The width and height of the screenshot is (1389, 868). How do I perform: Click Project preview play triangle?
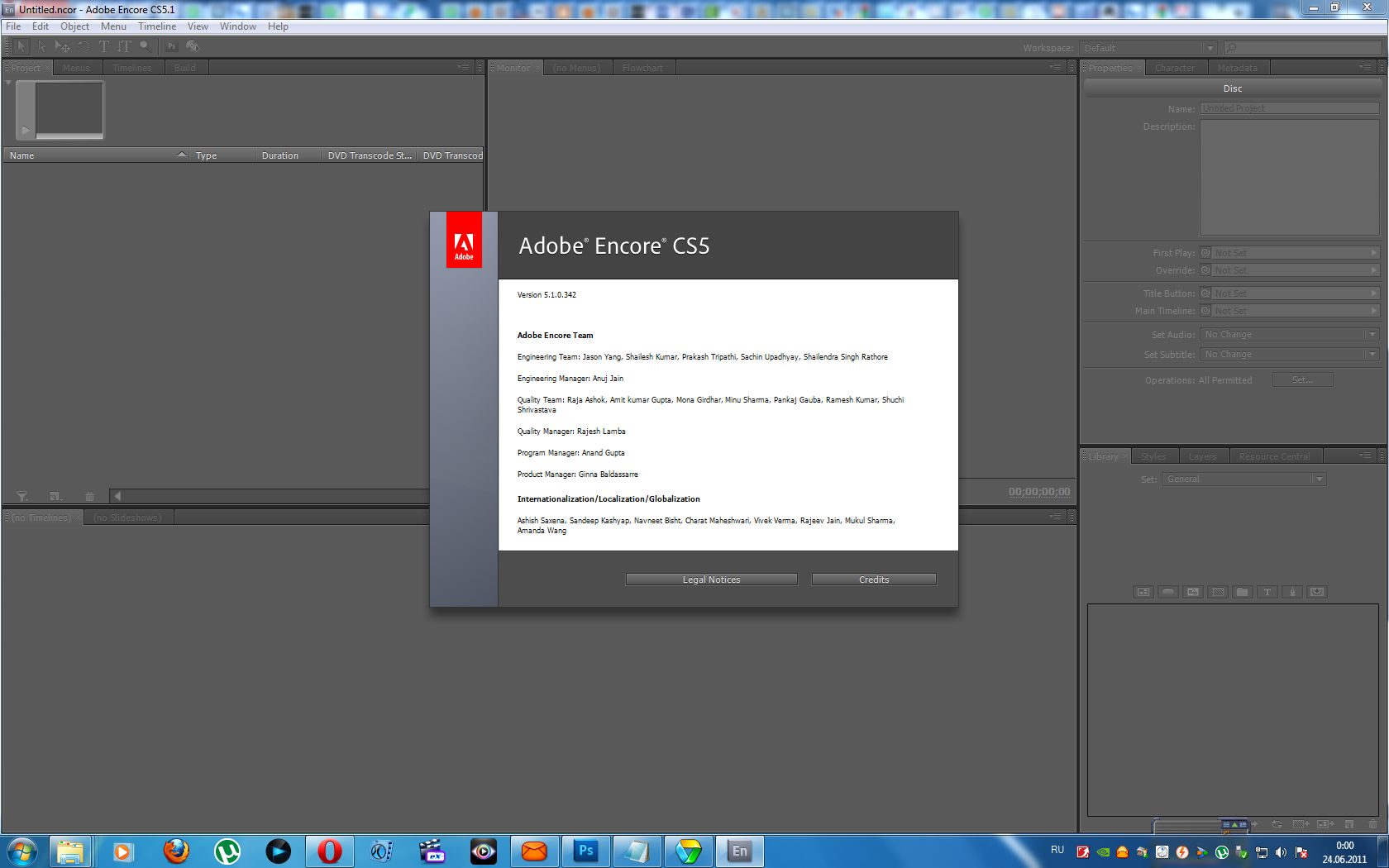click(x=26, y=130)
